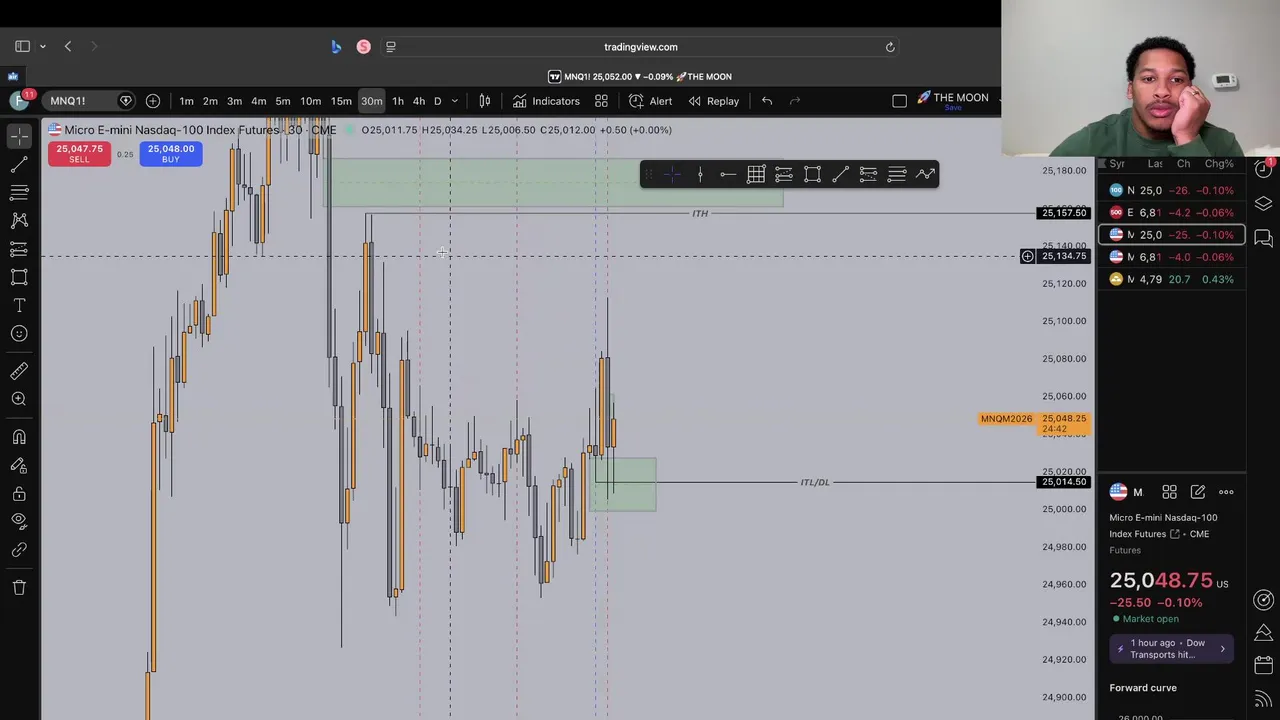Select the path polyline tool in favorites toolbar
The width and height of the screenshot is (1280, 720).
coord(925,175)
